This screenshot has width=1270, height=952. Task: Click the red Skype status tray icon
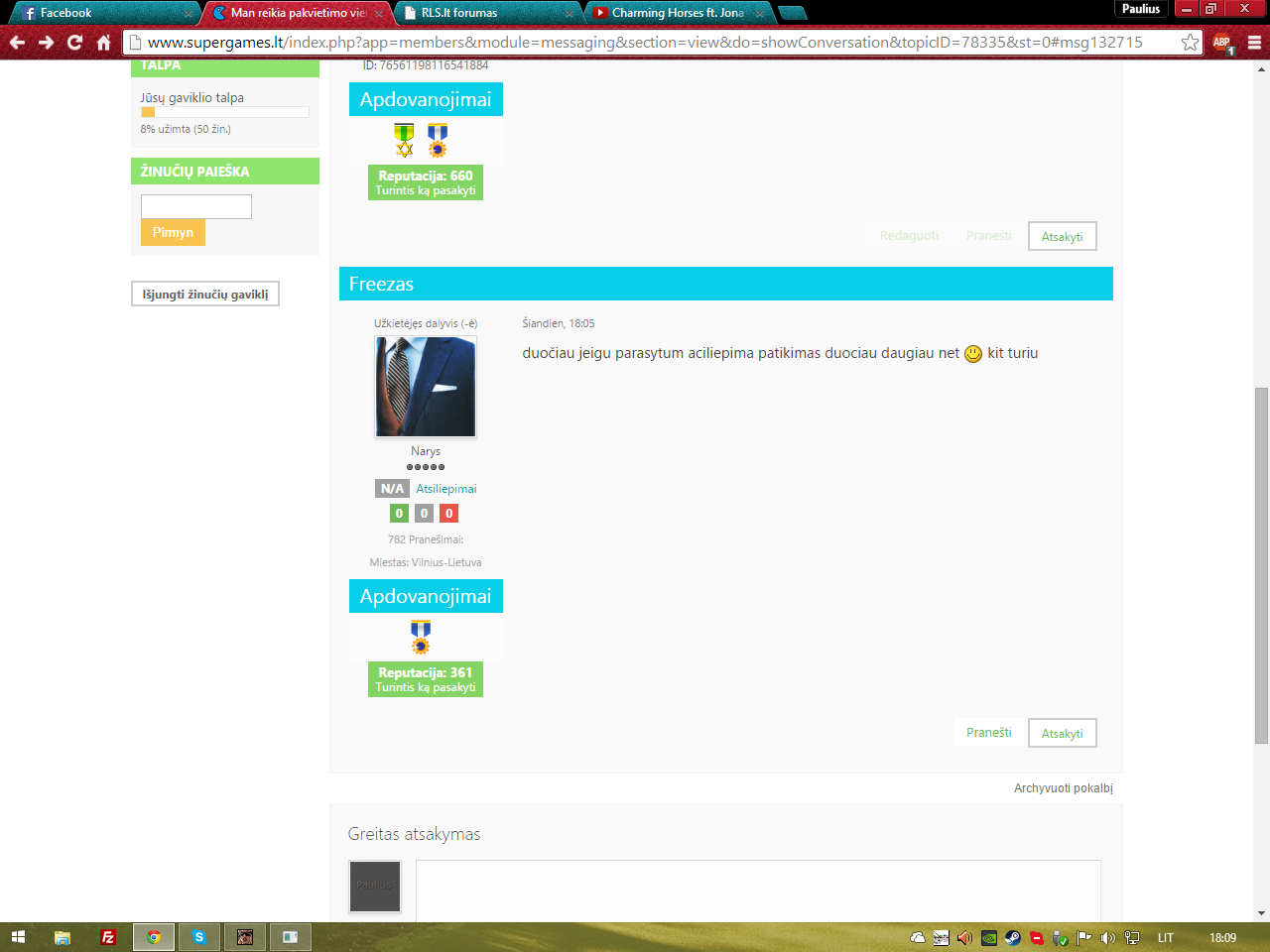pos(1037,938)
